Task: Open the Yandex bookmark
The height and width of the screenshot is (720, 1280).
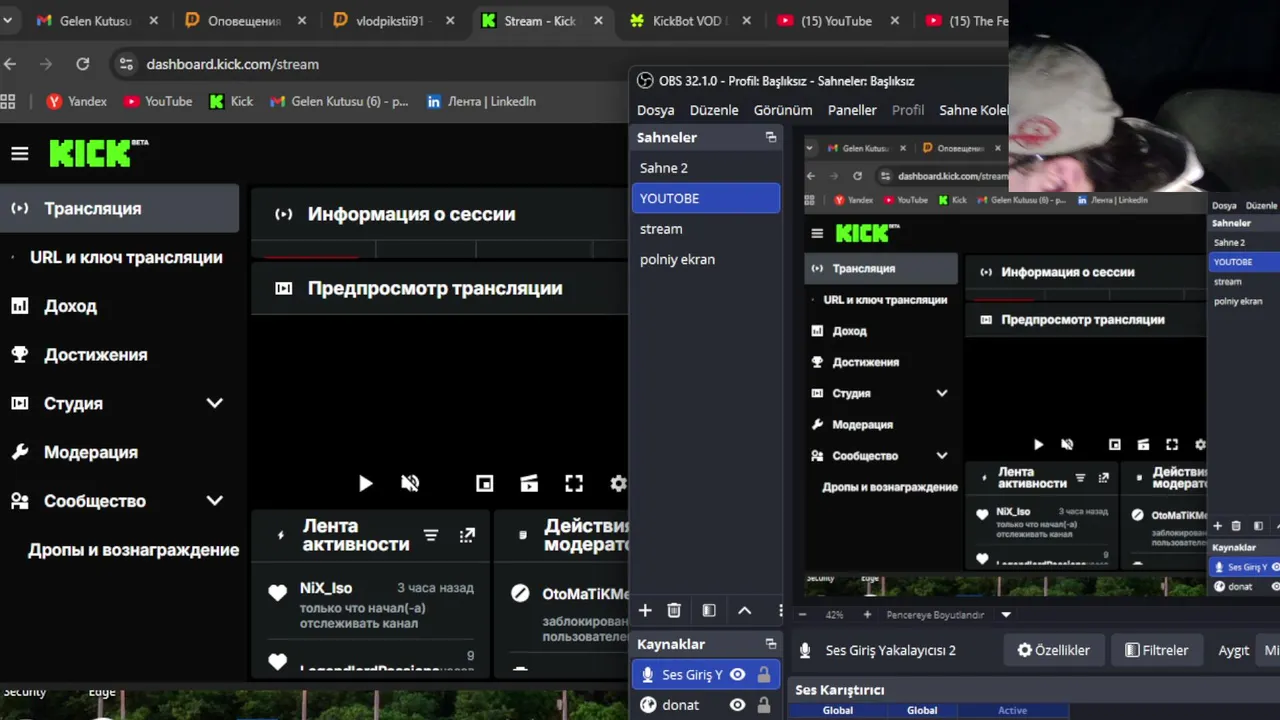Action: point(77,101)
